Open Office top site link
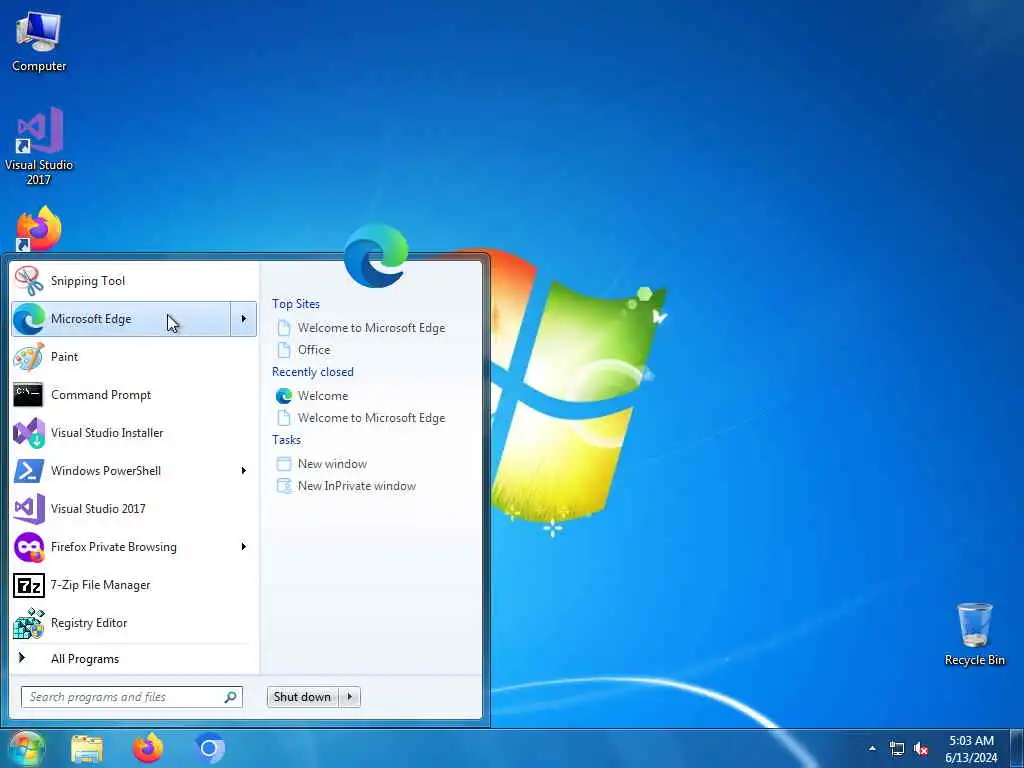The height and width of the screenshot is (768, 1024). pos(313,350)
